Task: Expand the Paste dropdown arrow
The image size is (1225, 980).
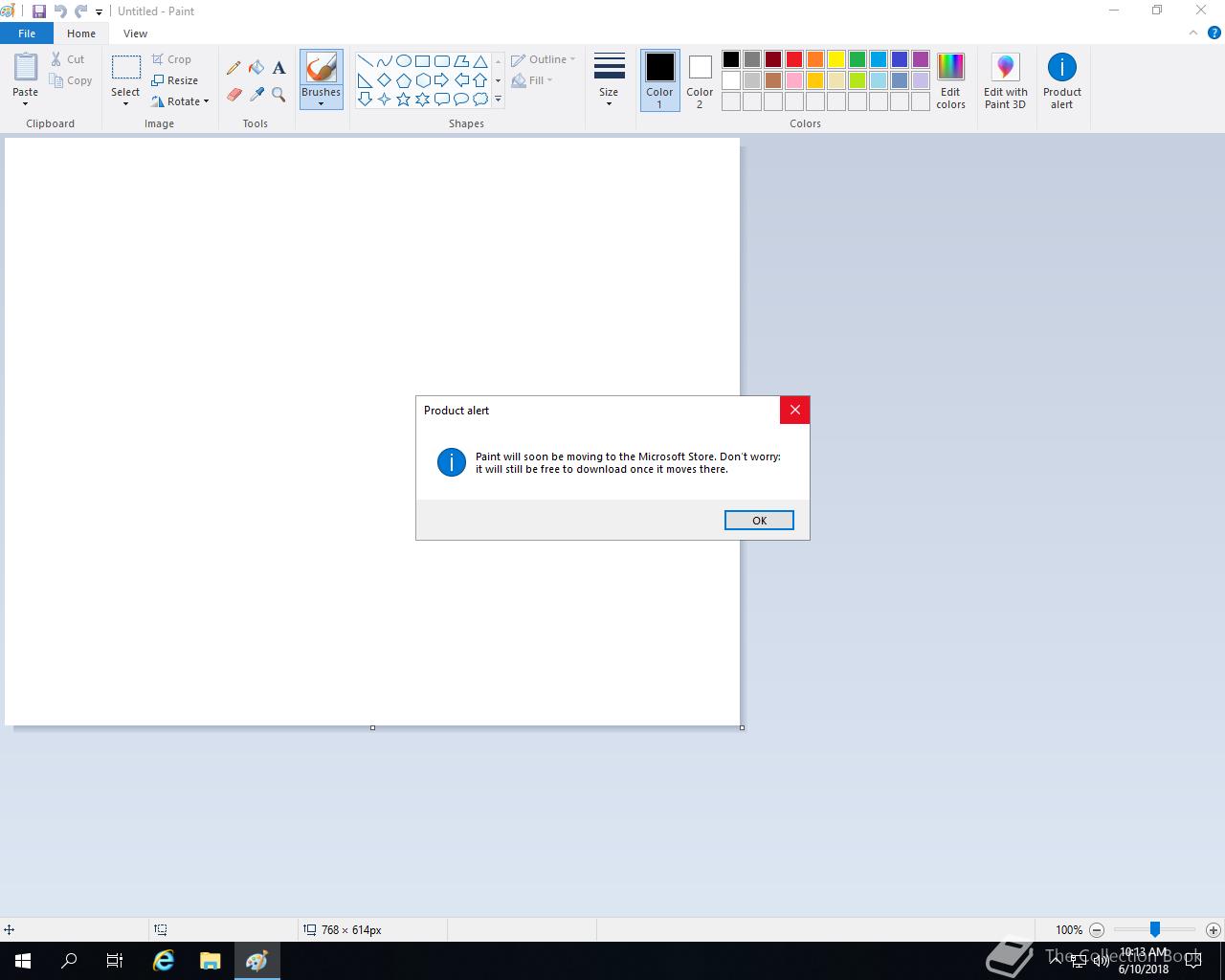Action: 26,102
